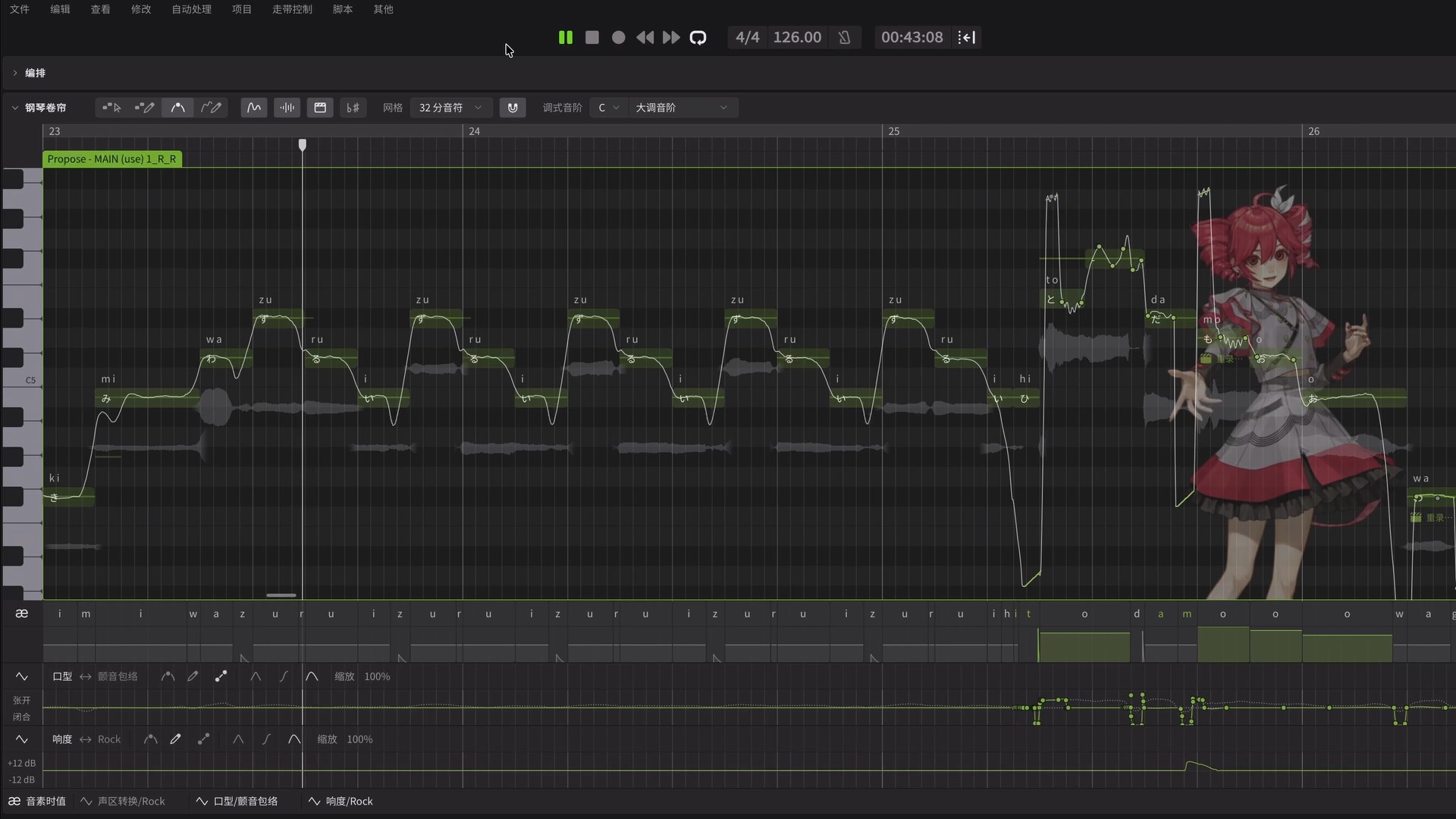Select the note pencil tool

[x=144, y=108]
